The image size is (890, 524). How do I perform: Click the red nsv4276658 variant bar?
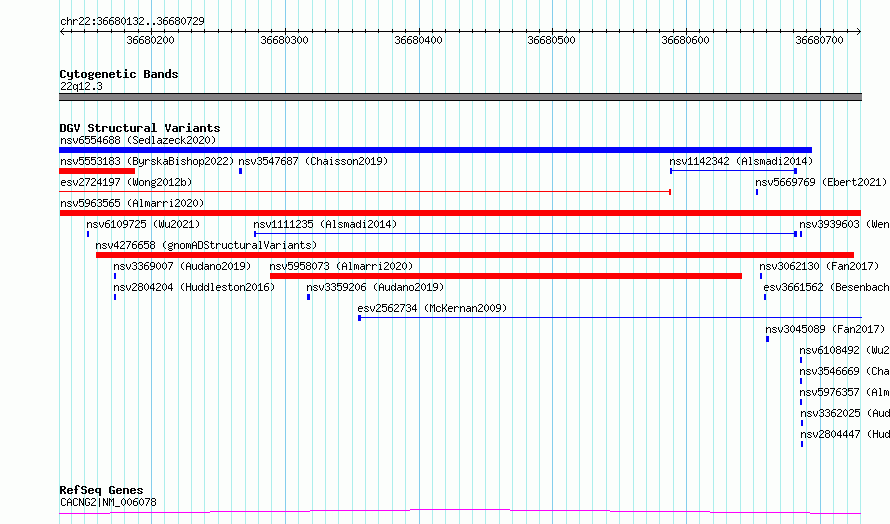[x=475, y=255]
